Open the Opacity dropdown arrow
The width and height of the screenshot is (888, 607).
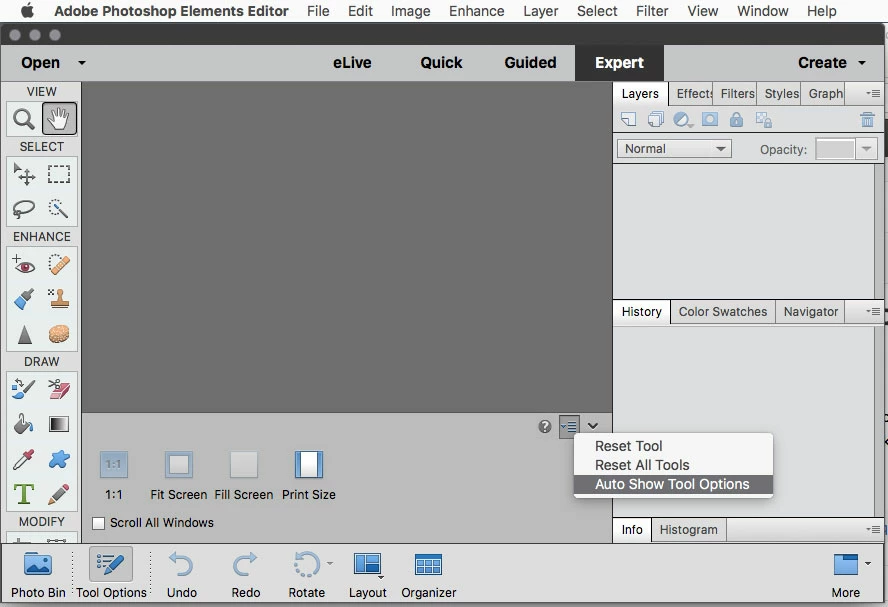(x=866, y=149)
